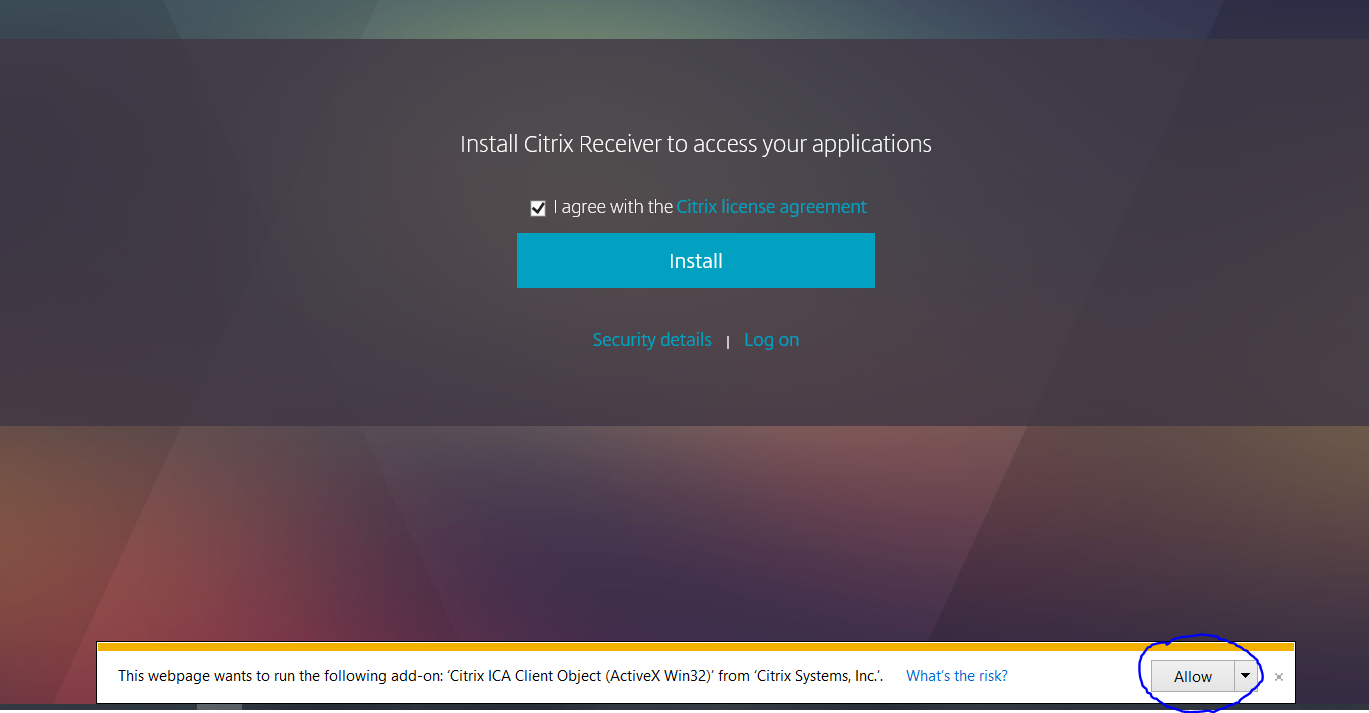Click the 'Install Citrix Receiver to access your applications' heading

tap(696, 144)
